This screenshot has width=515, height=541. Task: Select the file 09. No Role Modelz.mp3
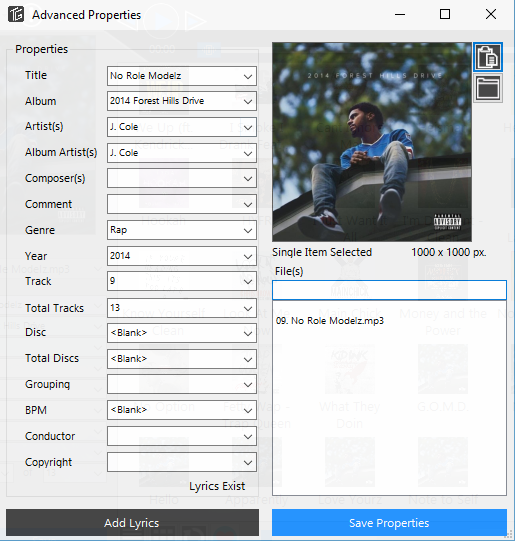pos(330,321)
